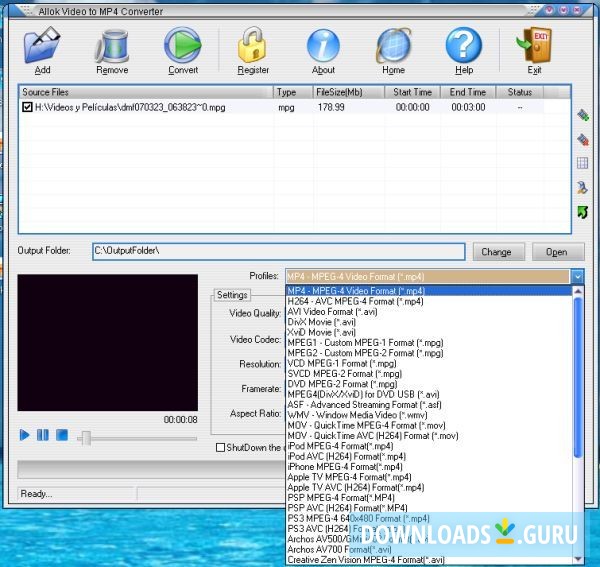Start conversion with the Convert icon
This screenshot has height=567, width=600.
(183, 45)
